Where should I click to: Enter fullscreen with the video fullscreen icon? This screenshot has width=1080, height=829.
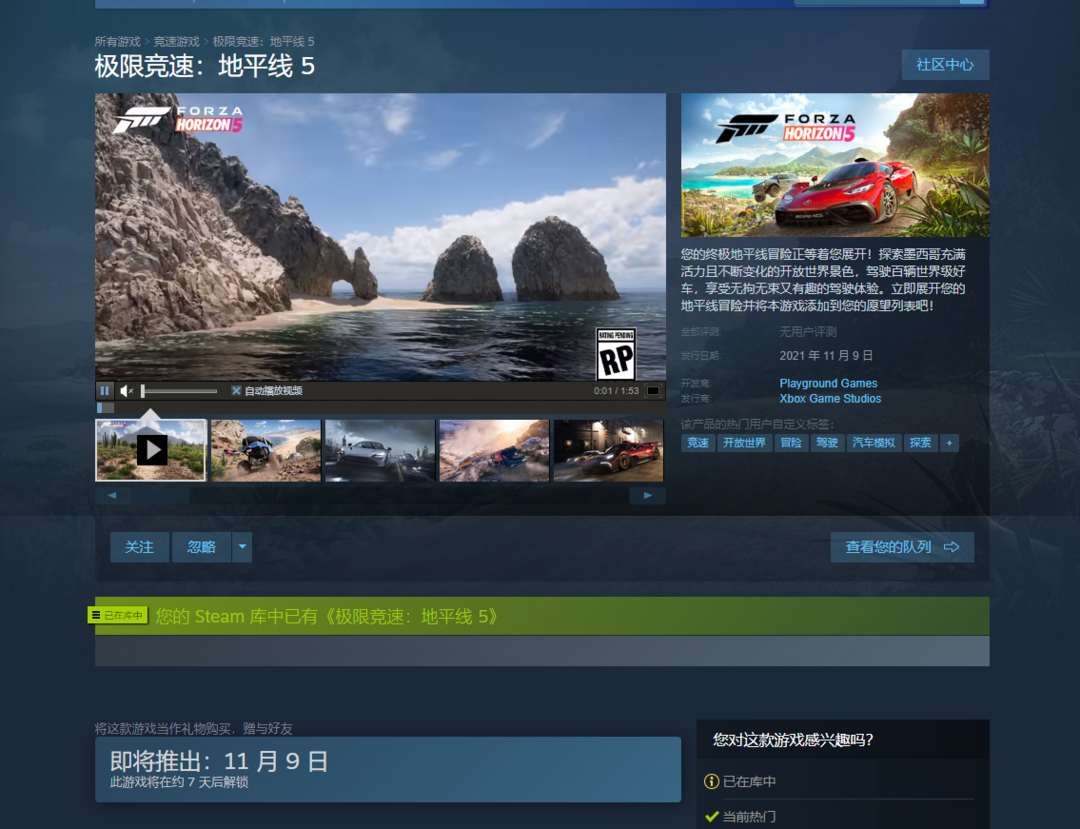pyautogui.click(x=652, y=391)
